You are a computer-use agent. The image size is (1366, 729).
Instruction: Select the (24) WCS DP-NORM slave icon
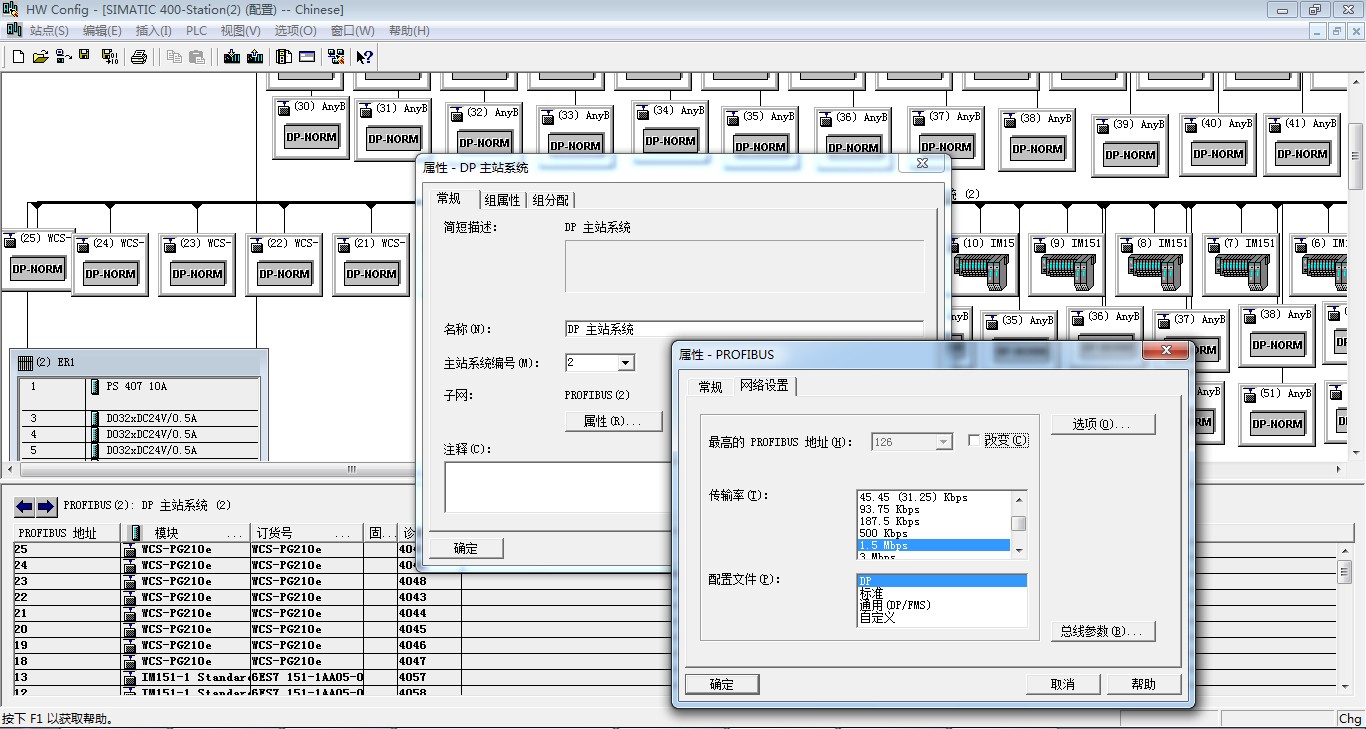point(109,264)
